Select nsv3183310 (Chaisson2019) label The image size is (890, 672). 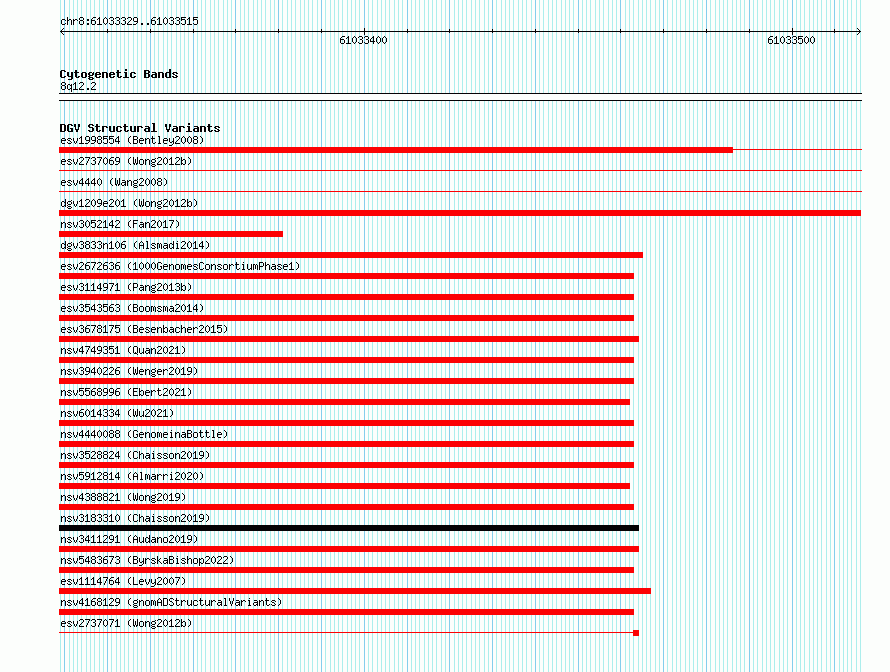tap(135, 518)
